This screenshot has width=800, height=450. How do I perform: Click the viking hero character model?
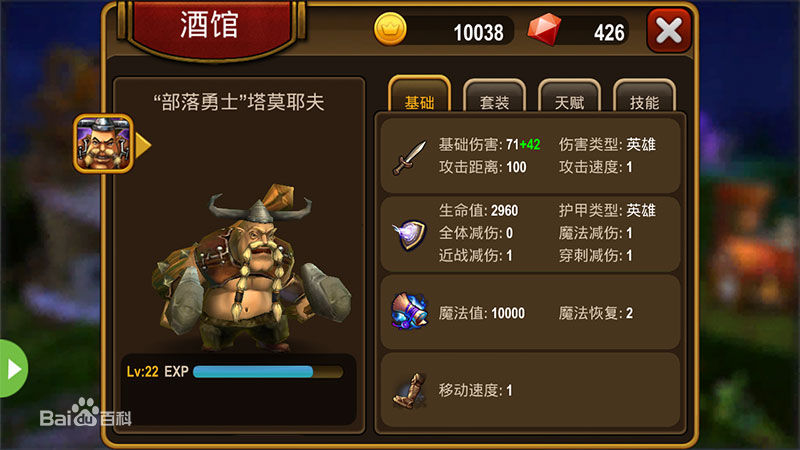pyautogui.click(x=252, y=268)
